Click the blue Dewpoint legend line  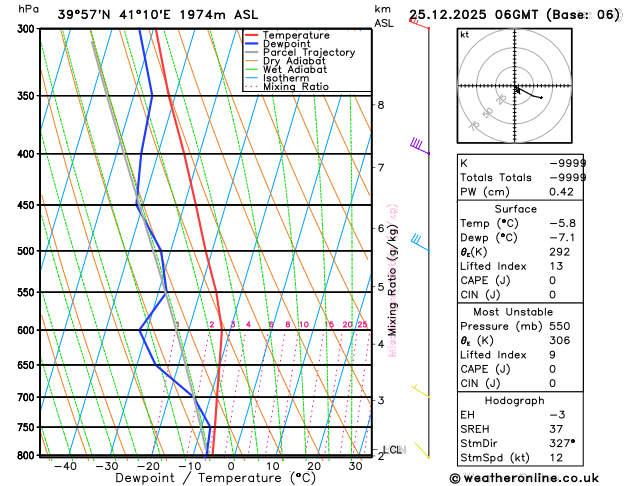tap(252, 44)
